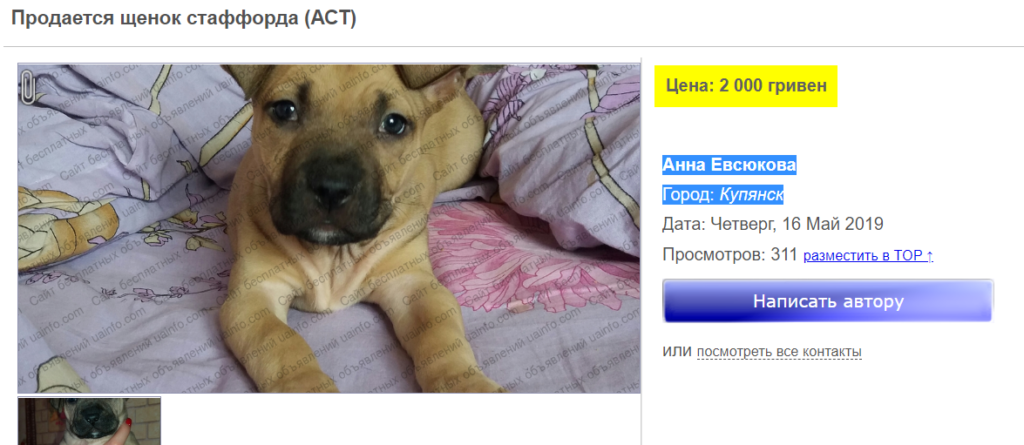Open the "разместить в TOP" link
The image size is (1024, 445).
coord(868,256)
